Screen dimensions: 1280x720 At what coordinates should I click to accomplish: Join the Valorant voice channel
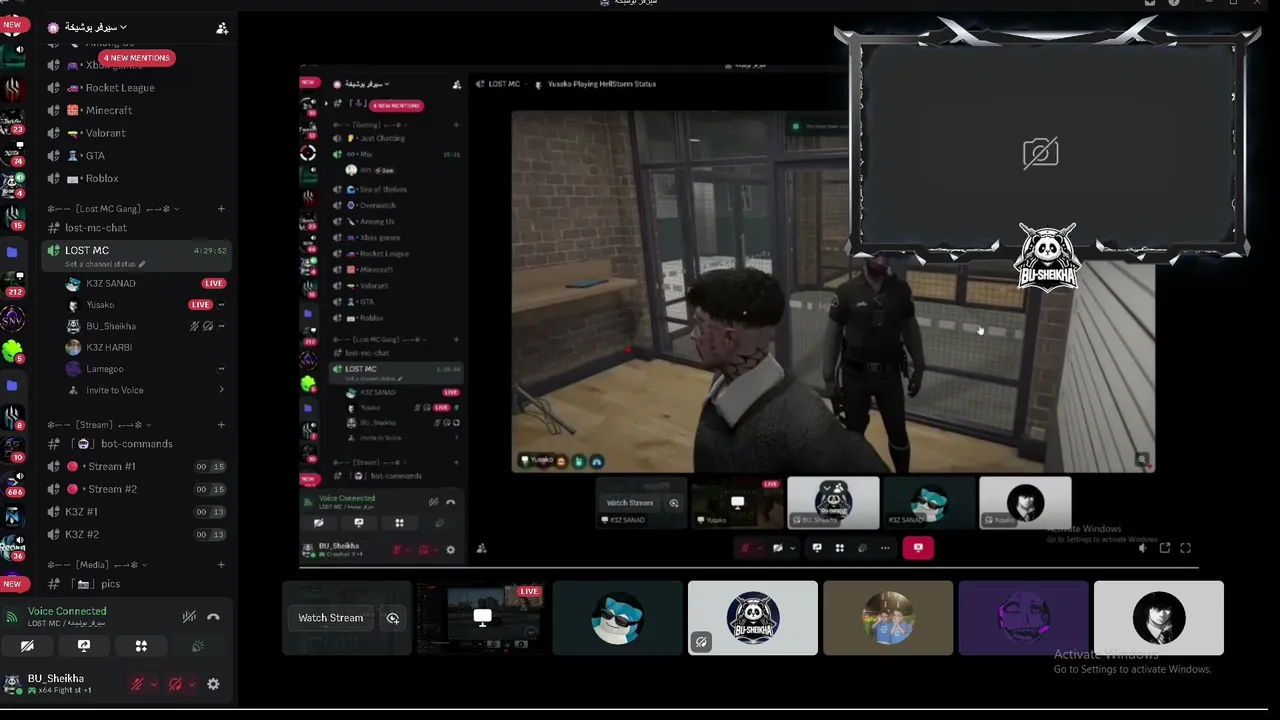136,133
